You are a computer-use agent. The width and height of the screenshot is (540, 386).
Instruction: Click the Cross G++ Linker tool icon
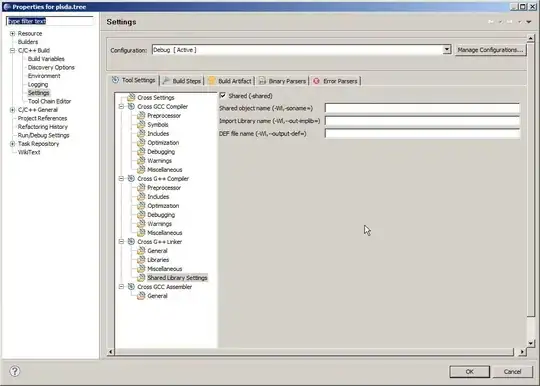[131, 242]
